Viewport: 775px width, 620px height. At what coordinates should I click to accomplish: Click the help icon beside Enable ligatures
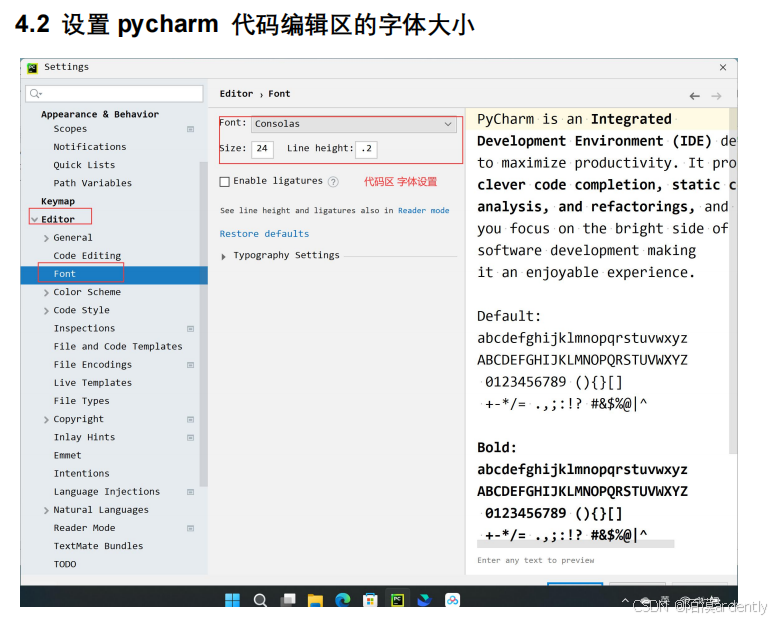click(x=334, y=181)
